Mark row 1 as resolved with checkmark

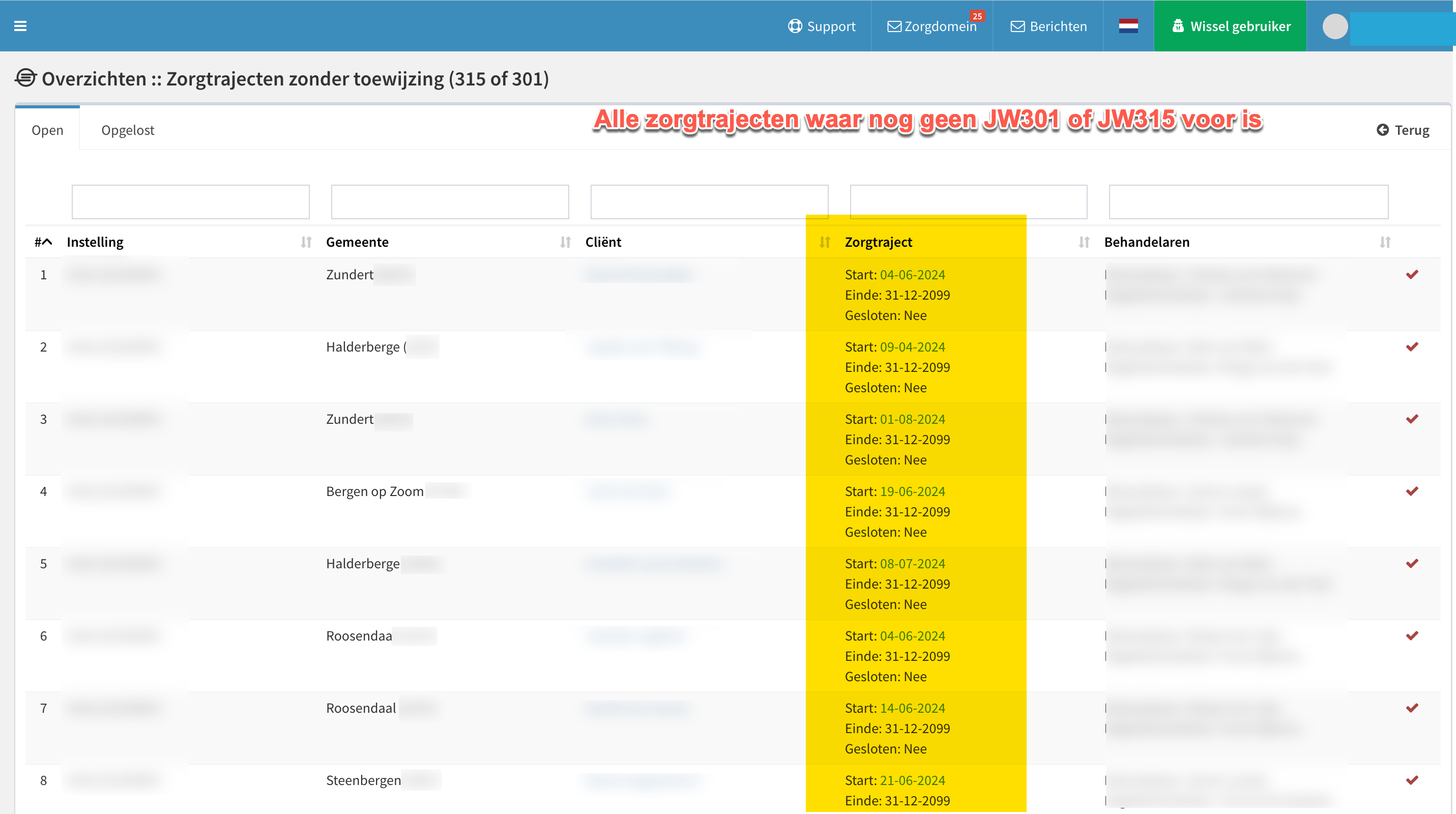coord(1412,275)
